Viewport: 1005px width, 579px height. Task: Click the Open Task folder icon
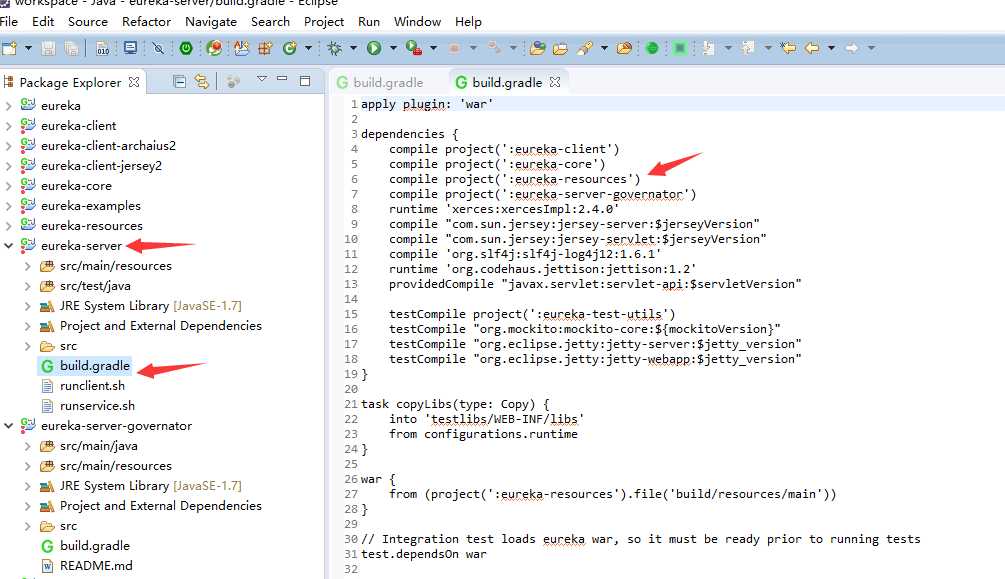coord(560,48)
